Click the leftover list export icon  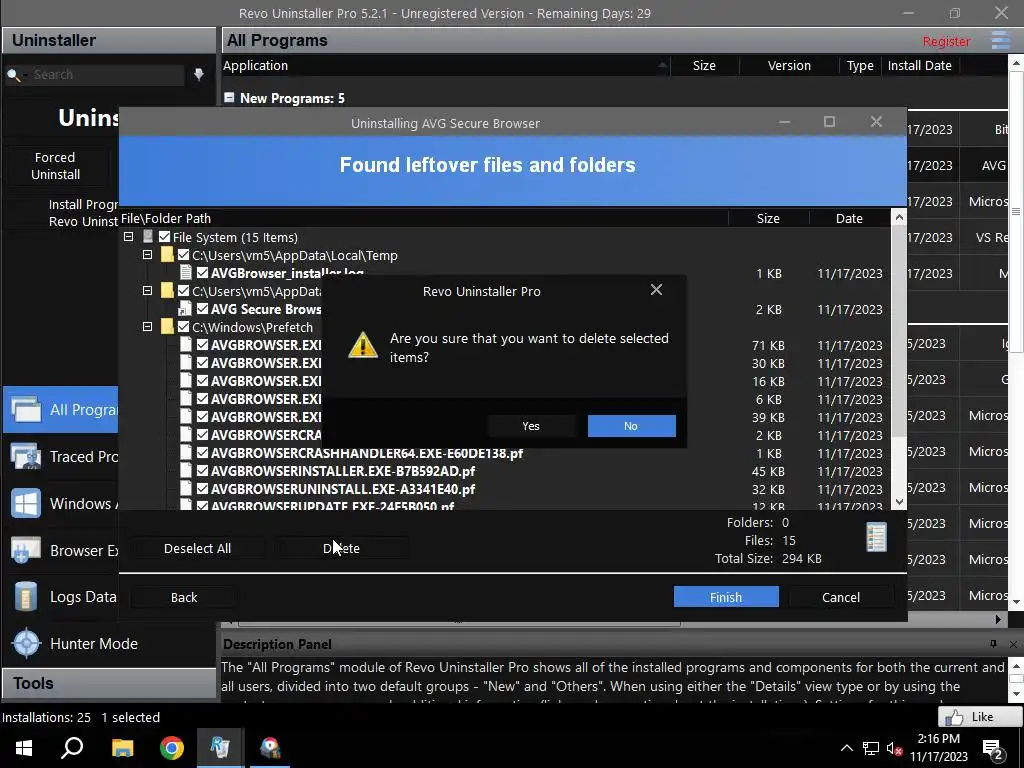(876, 537)
